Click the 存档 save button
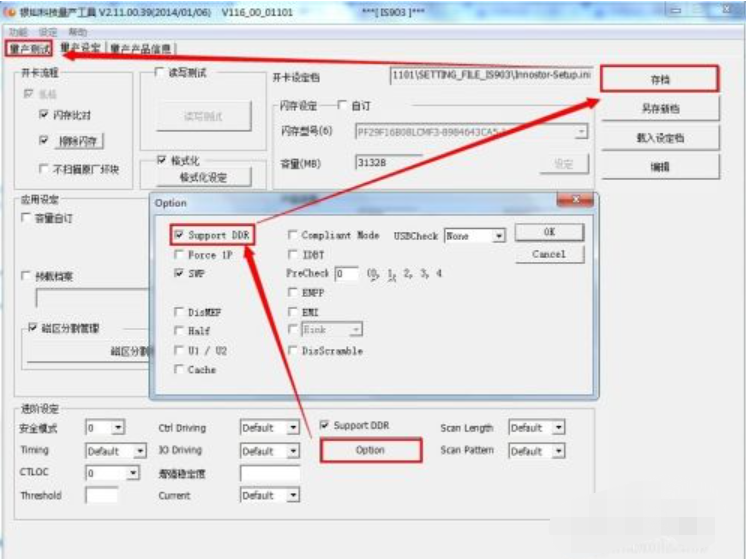The image size is (746, 559). 659,79
